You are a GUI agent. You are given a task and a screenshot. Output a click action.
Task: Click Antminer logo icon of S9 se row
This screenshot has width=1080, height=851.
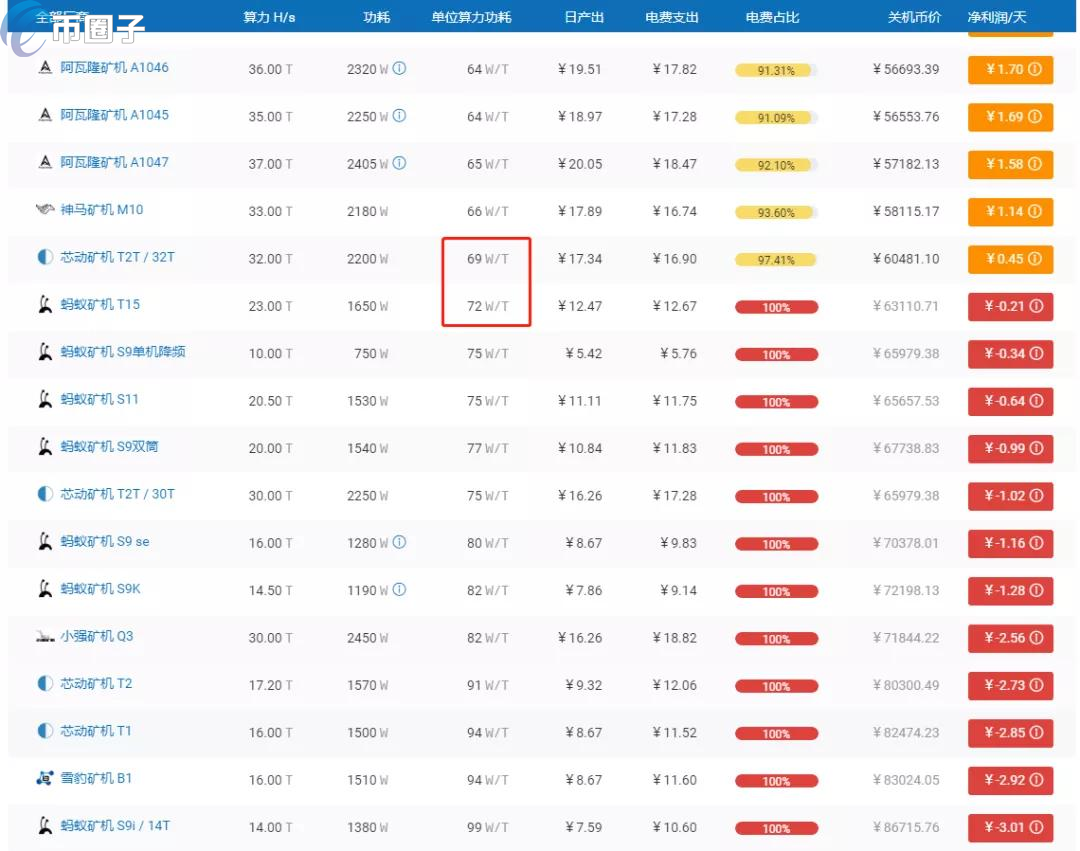tap(45, 541)
